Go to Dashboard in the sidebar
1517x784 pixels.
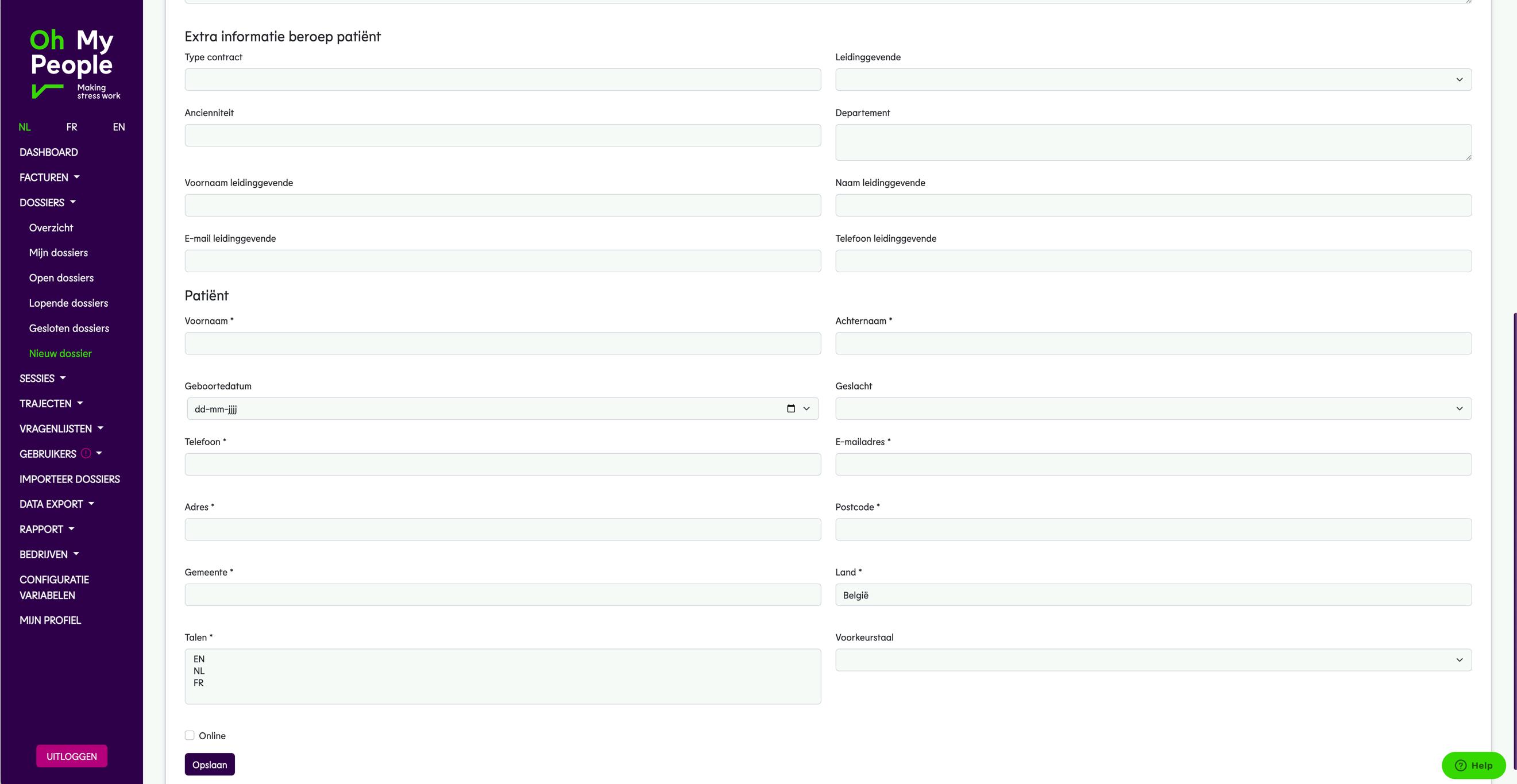pyautogui.click(x=48, y=152)
